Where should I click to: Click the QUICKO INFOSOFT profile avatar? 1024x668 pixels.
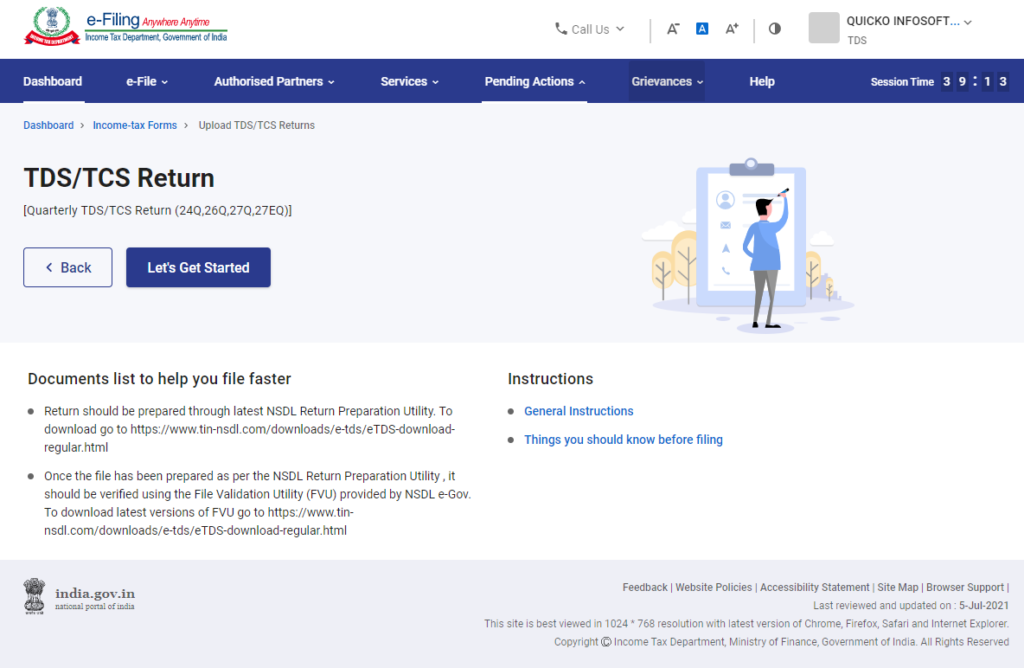823,28
